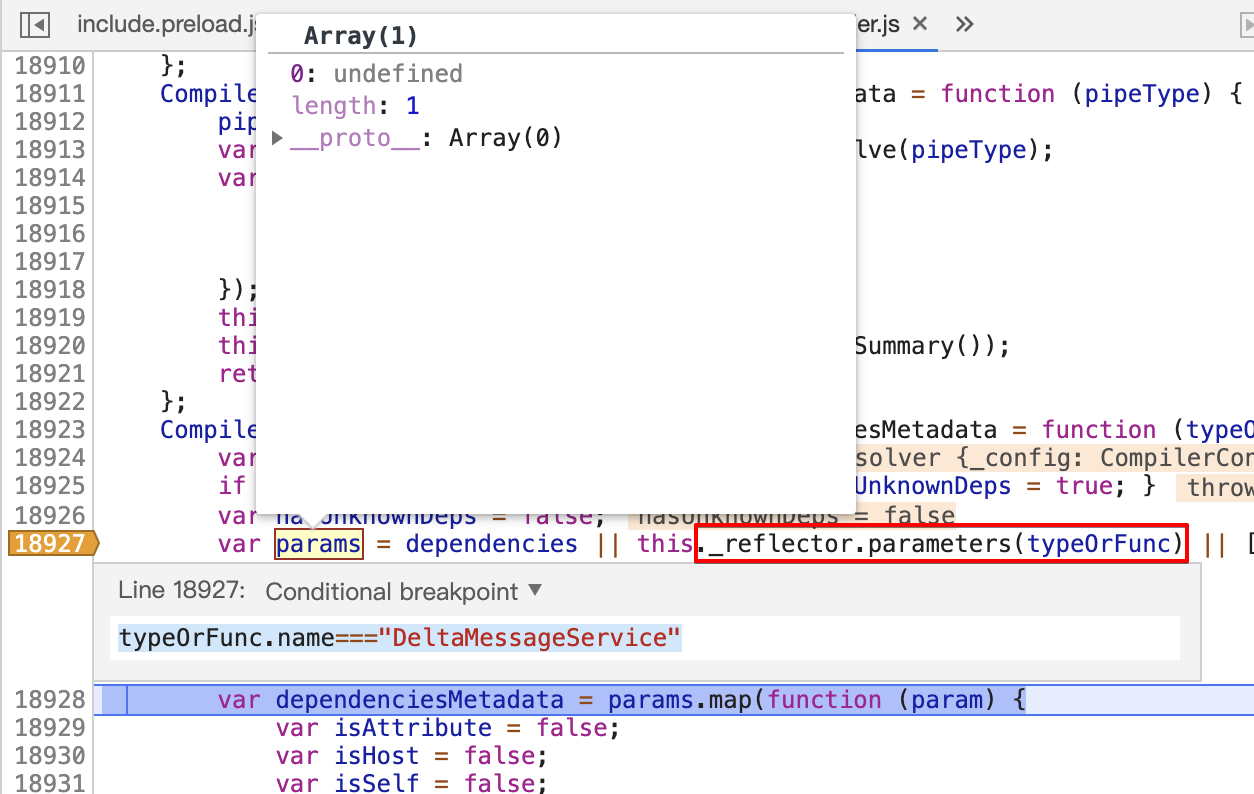Viewport: 1254px width, 794px height.
Task: Select the '0: undefined' array entry
Action: coord(376,74)
